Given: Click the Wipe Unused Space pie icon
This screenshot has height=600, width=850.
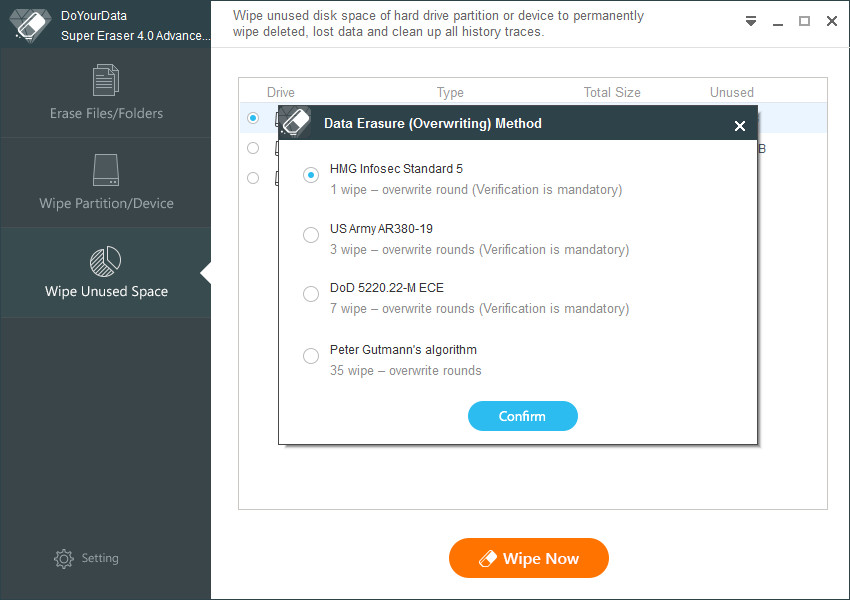Looking at the screenshot, I should coord(105,261).
